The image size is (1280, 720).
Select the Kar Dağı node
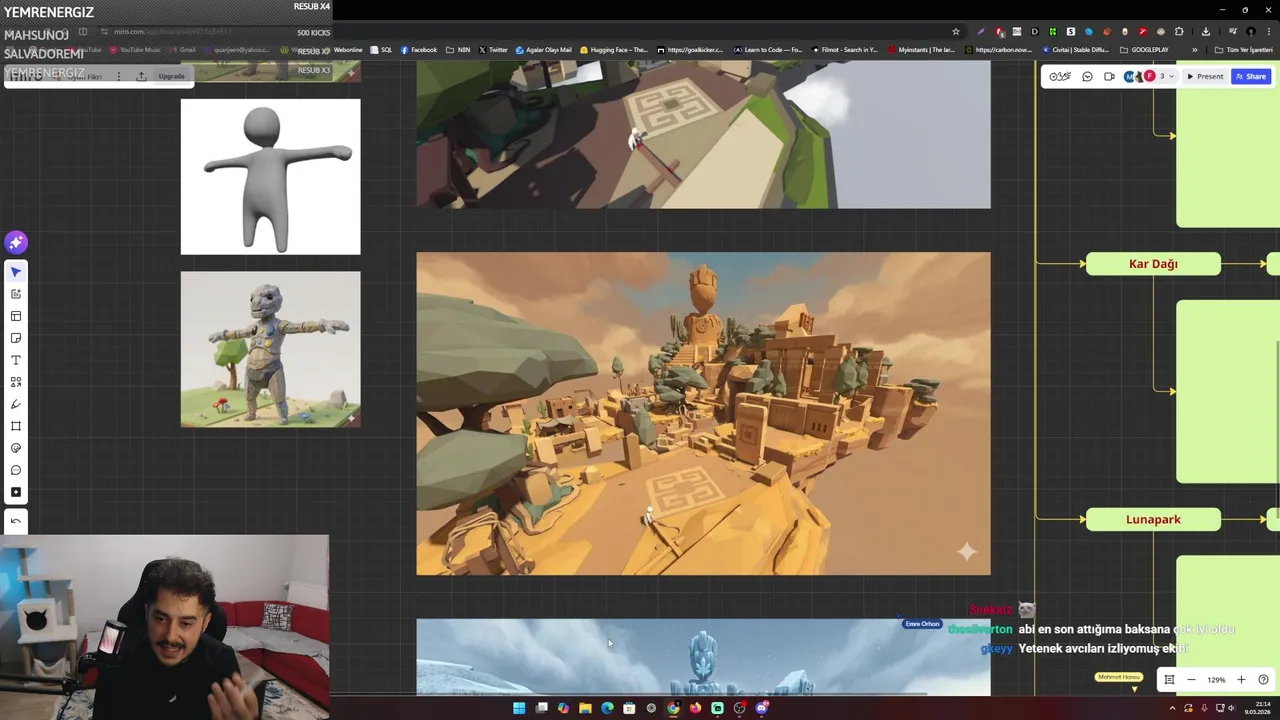tap(1153, 264)
